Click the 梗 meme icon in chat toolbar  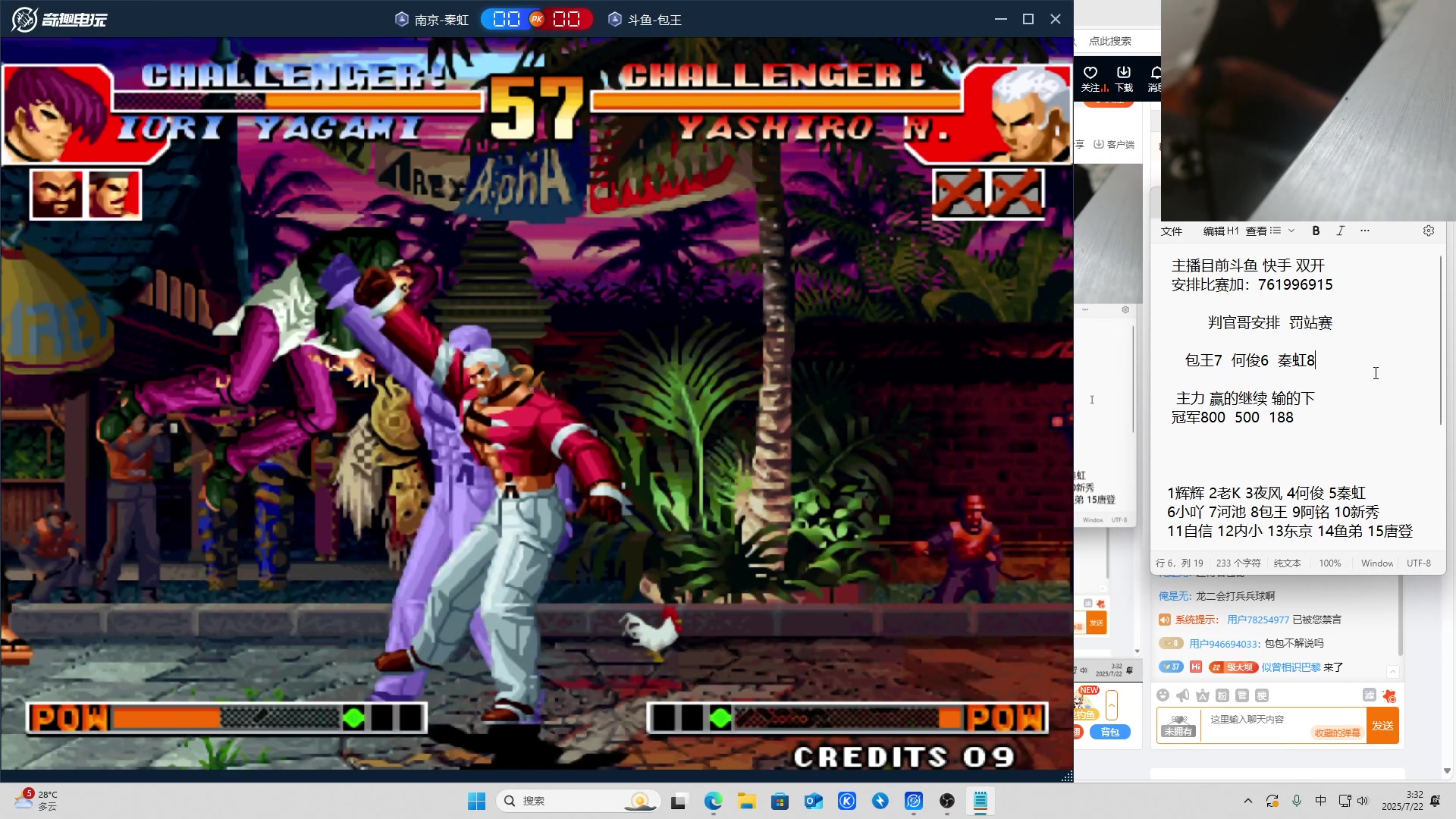point(1261,695)
